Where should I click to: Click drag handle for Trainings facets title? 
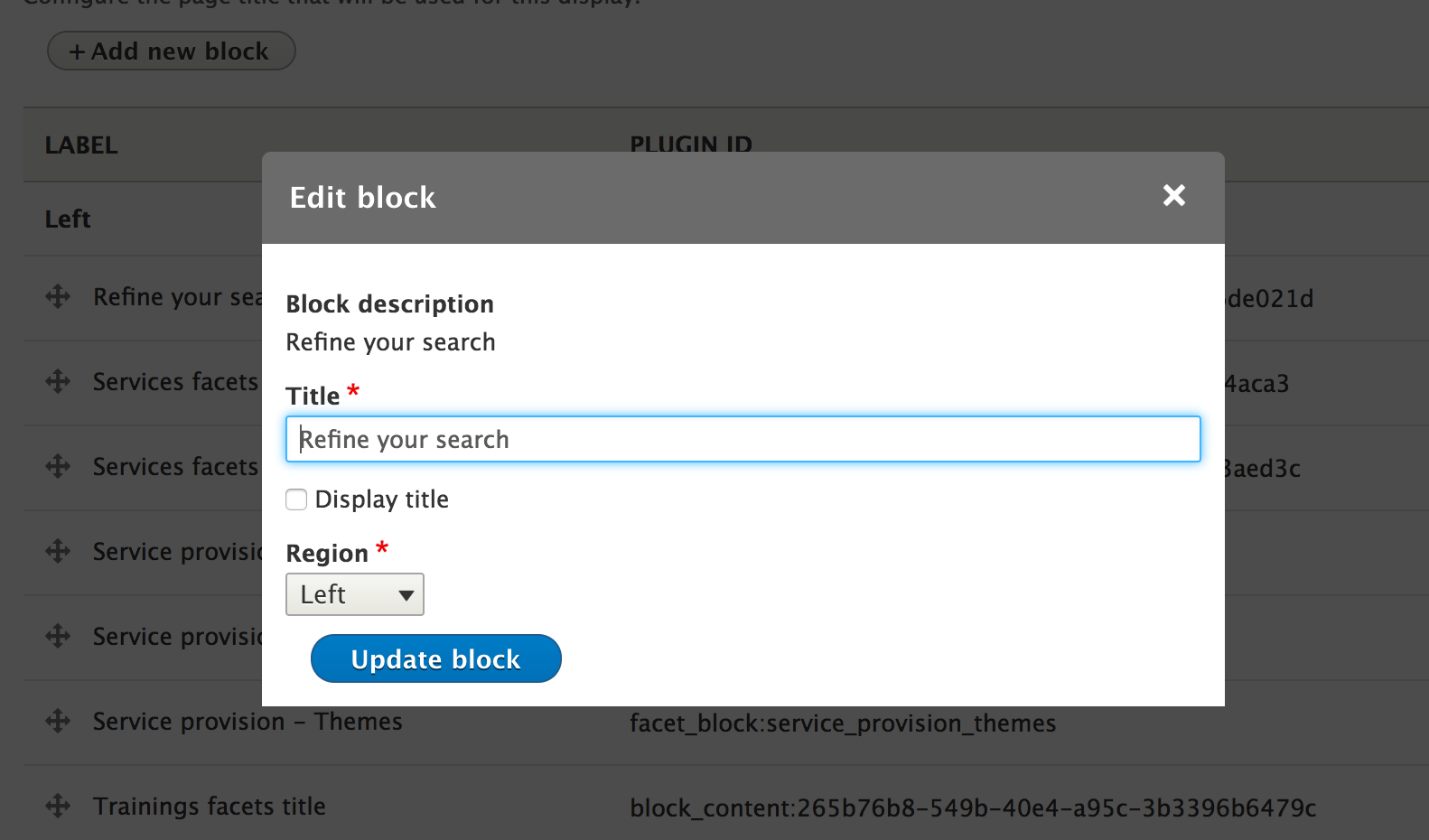coord(58,806)
